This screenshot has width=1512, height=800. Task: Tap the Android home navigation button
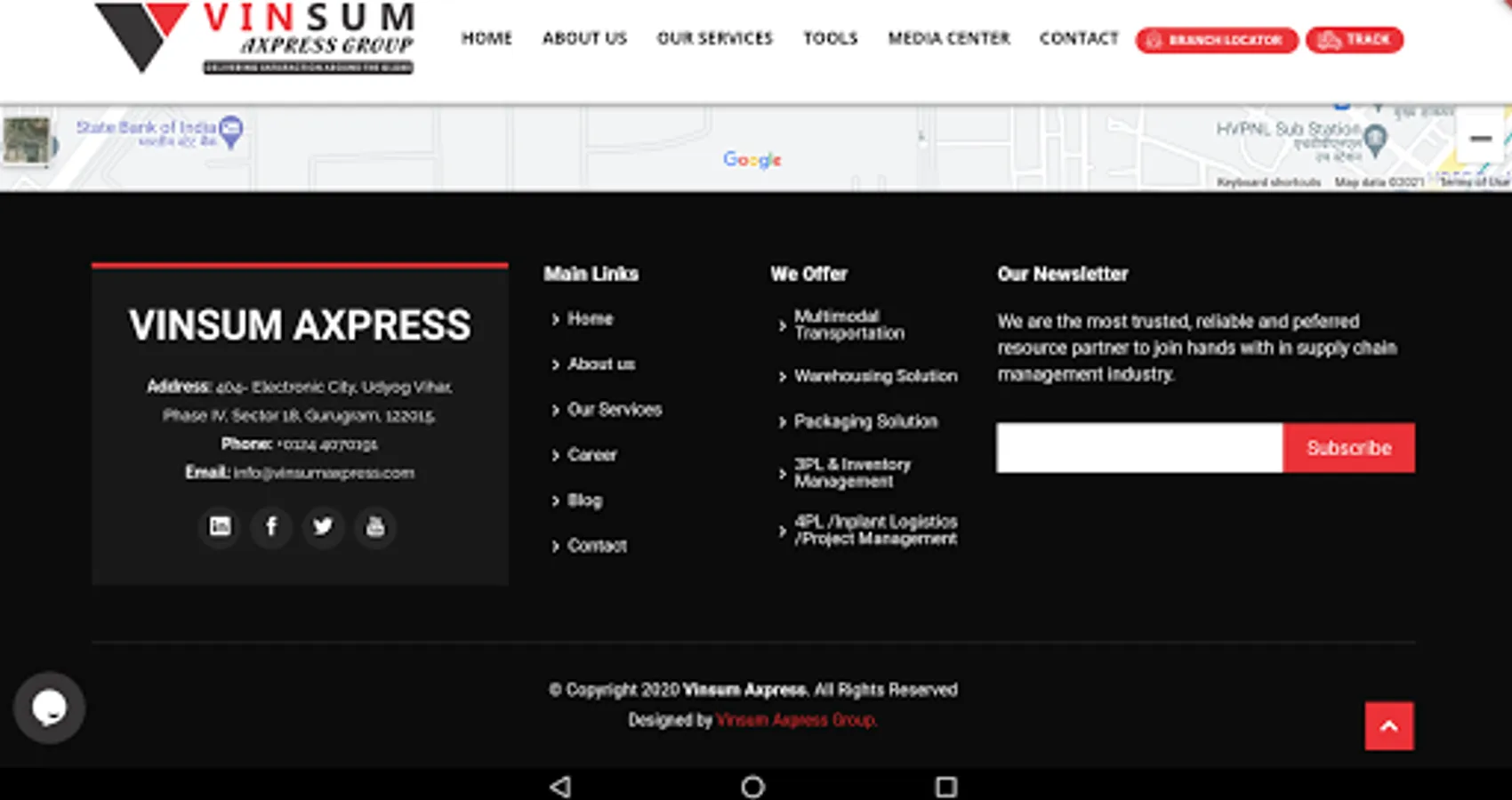click(x=753, y=787)
